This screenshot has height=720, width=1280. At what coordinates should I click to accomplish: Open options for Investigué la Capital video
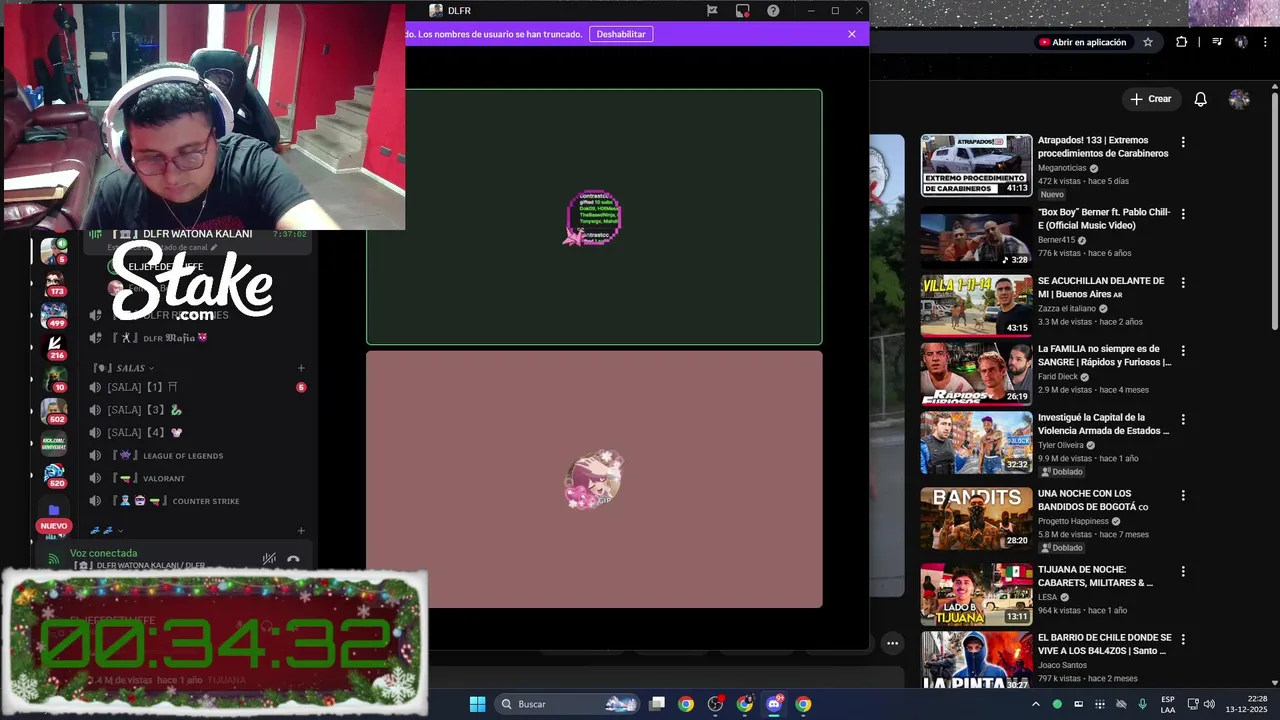pos(1183,419)
